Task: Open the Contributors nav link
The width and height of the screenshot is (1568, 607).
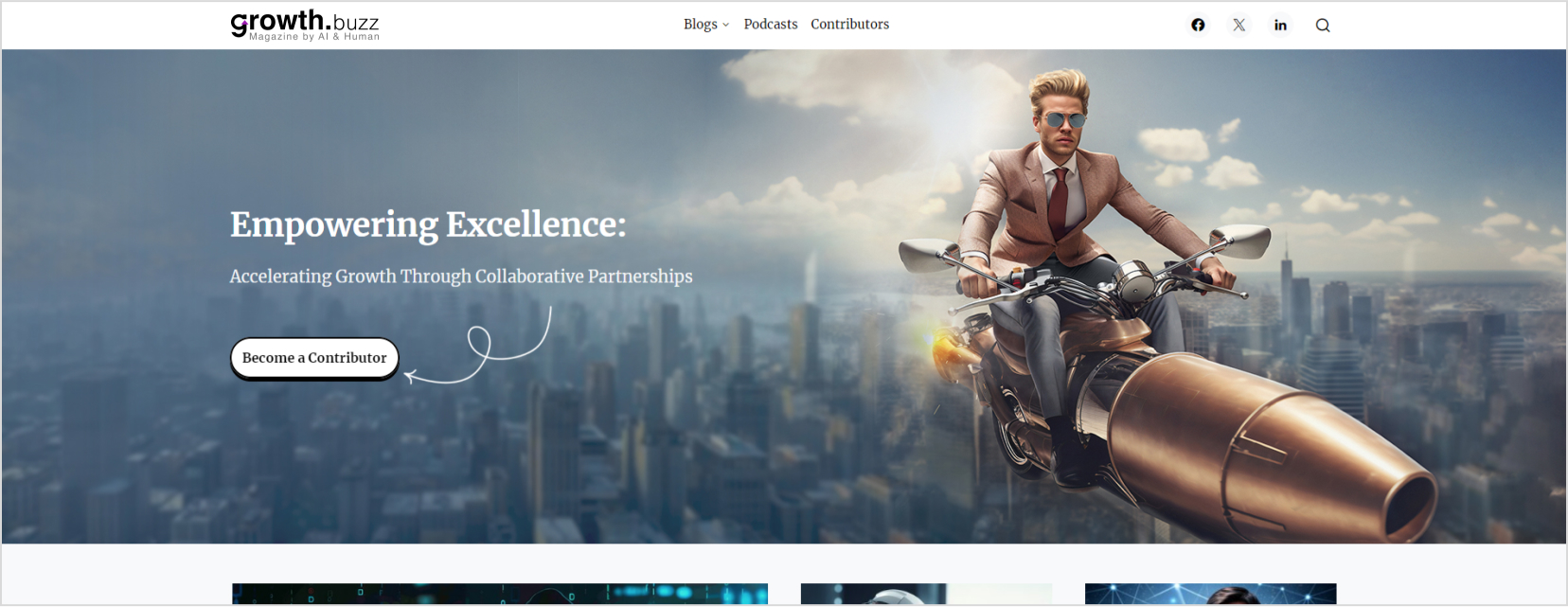Action: coord(849,25)
